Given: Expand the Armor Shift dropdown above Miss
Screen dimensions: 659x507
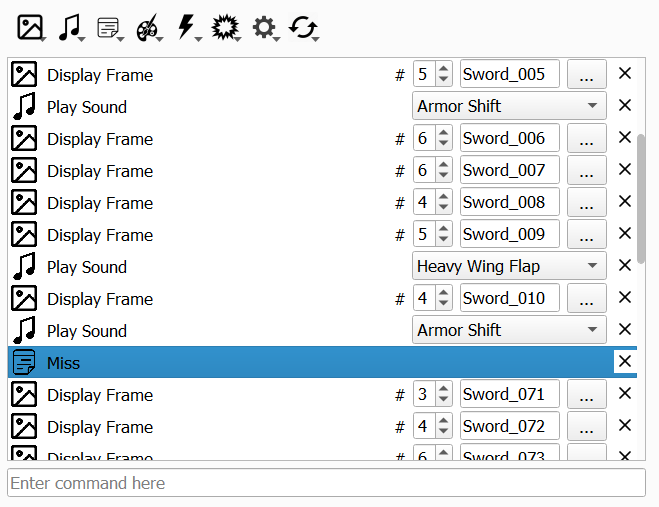Looking at the screenshot, I should tap(510, 331).
